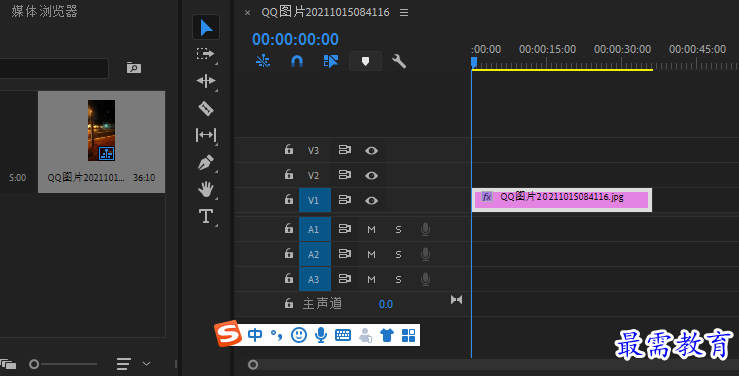The image size is (739, 376).
Task: Select the Type tool
Action: coord(205,216)
